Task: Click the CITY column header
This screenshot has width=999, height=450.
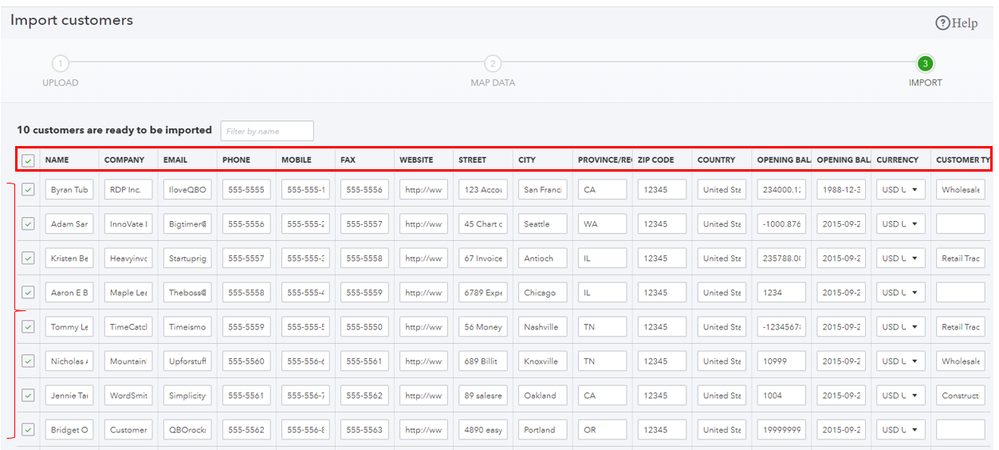Action: point(527,160)
